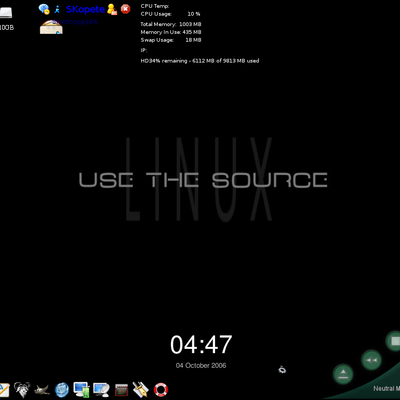The width and height of the screenshot is (400, 400).
Task: Click the eject button on the media player
Action: [x=343, y=374]
